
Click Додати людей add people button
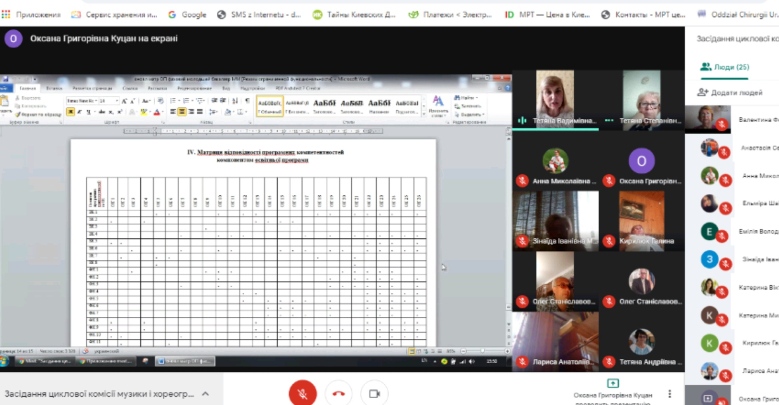pyautogui.click(x=730, y=92)
